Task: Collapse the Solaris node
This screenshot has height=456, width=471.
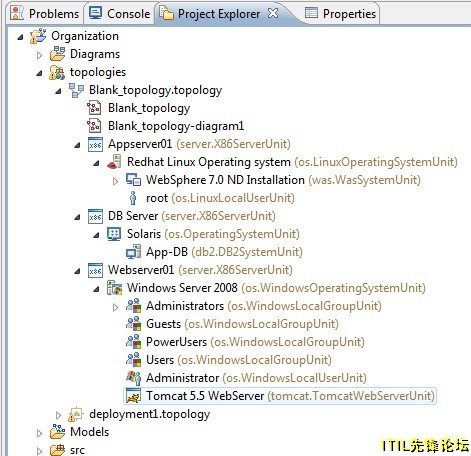Action: click(x=96, y=235)
